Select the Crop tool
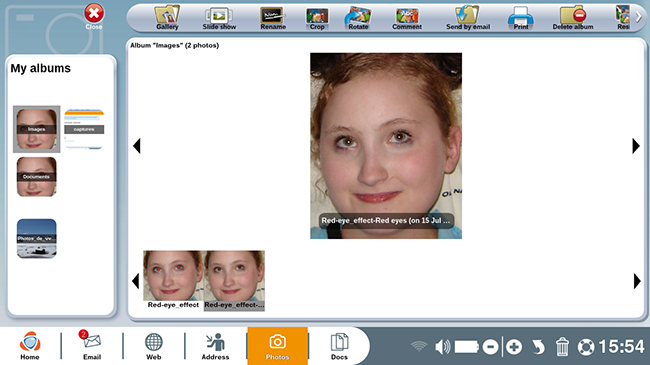The width and height of the screenshot is (650, 365). [317, 18]
